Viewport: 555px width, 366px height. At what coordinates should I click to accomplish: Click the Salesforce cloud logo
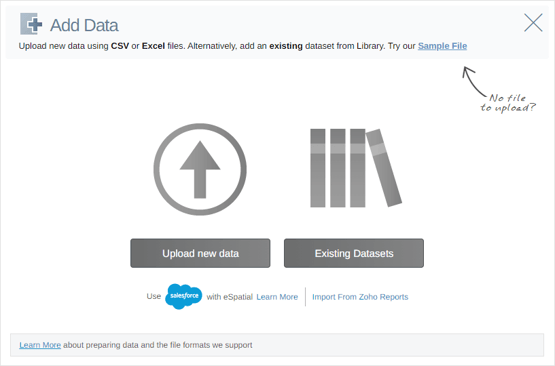tap(183, 296)
